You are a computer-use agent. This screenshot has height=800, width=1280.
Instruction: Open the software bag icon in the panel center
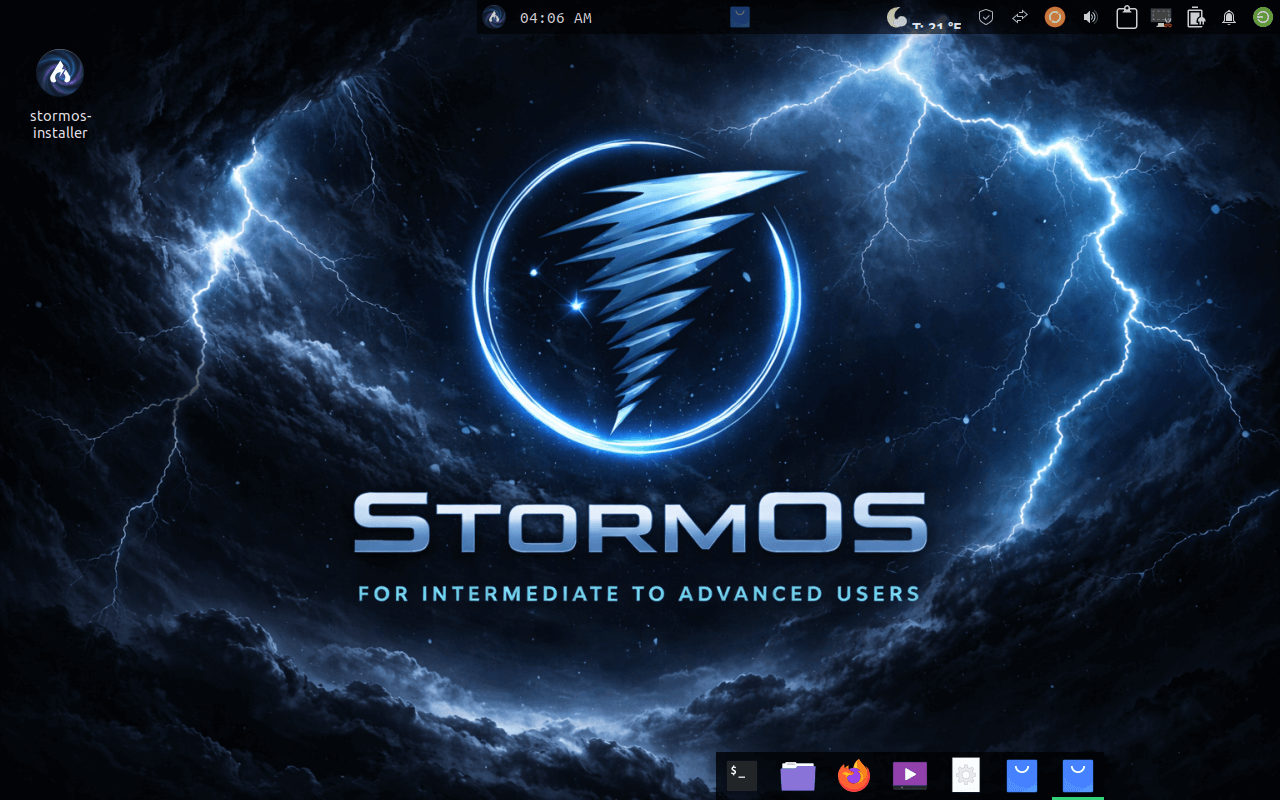click(x=741, y=17)
